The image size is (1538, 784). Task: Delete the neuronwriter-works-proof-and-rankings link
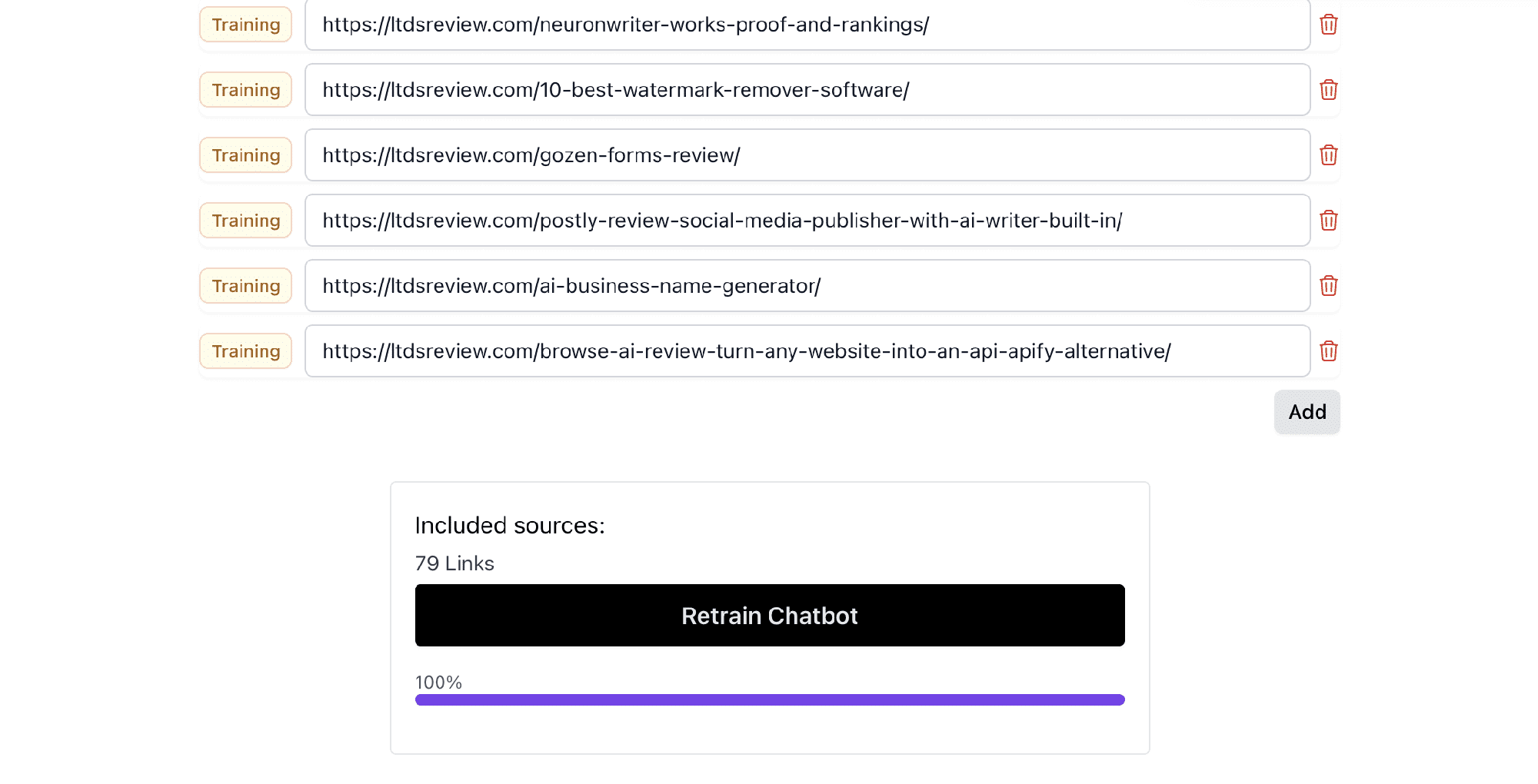point(1328,25)
